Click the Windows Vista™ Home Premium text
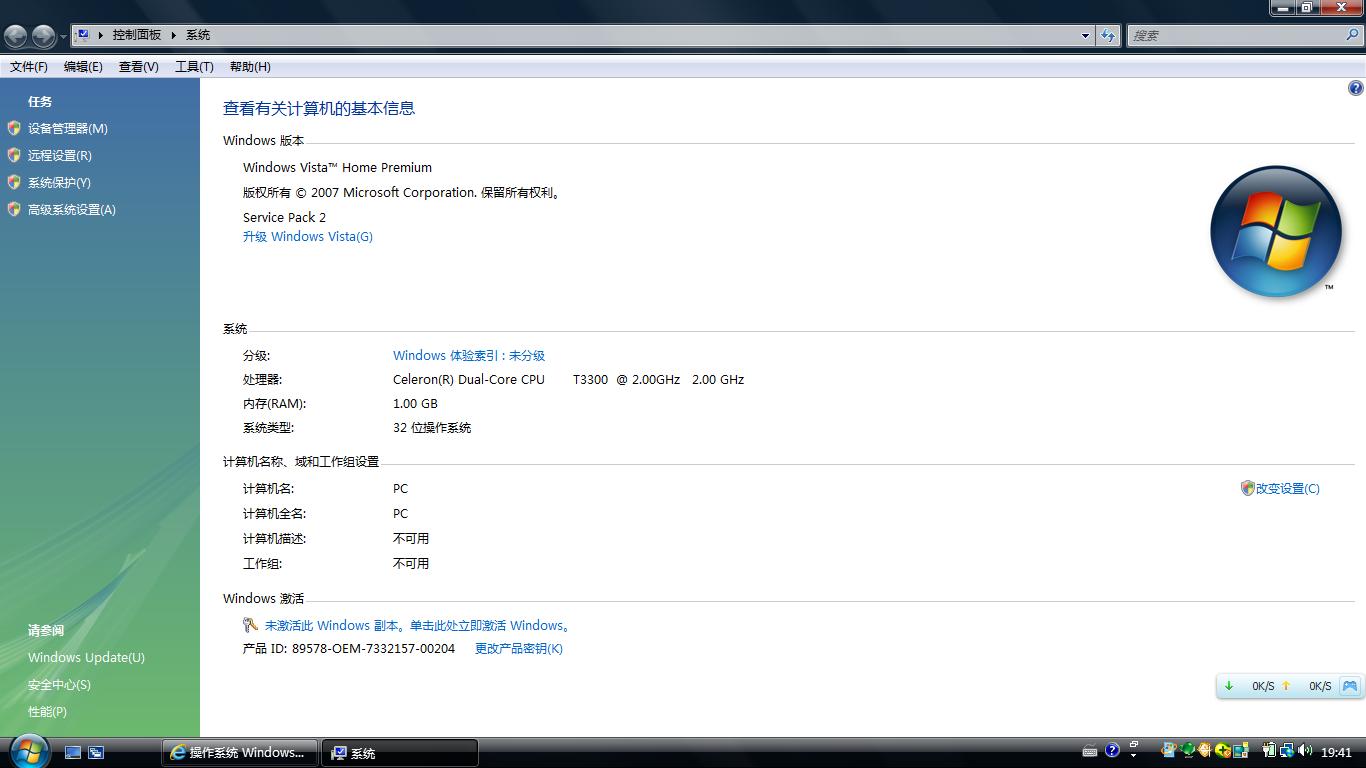 pyautogui.click(x=337, y=167)
